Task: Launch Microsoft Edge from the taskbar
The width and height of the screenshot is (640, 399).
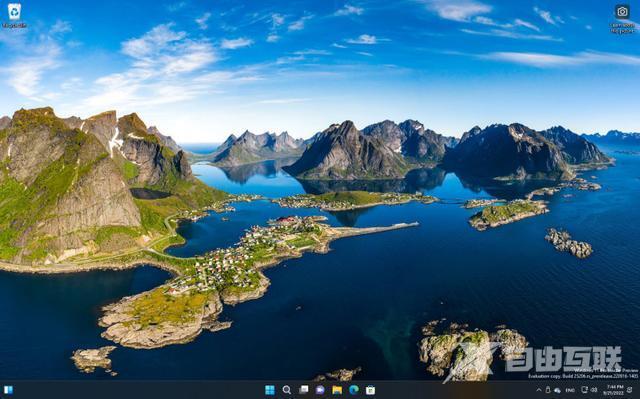Action: (354, 390)
